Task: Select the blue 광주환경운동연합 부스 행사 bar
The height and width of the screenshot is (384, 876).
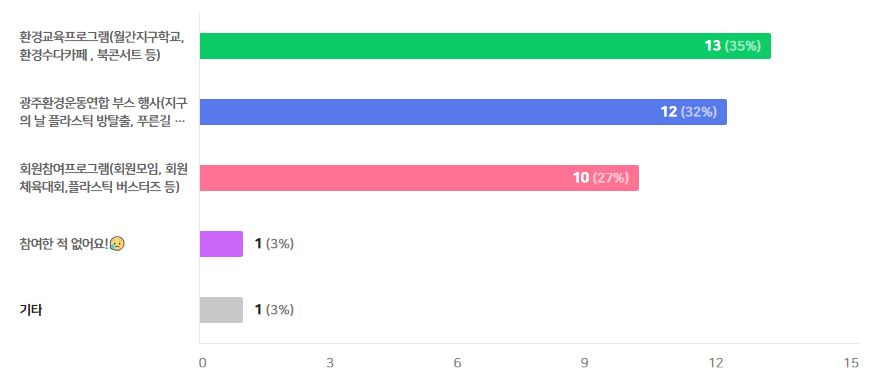Action: pyautogui.click(x=463, y=112)
